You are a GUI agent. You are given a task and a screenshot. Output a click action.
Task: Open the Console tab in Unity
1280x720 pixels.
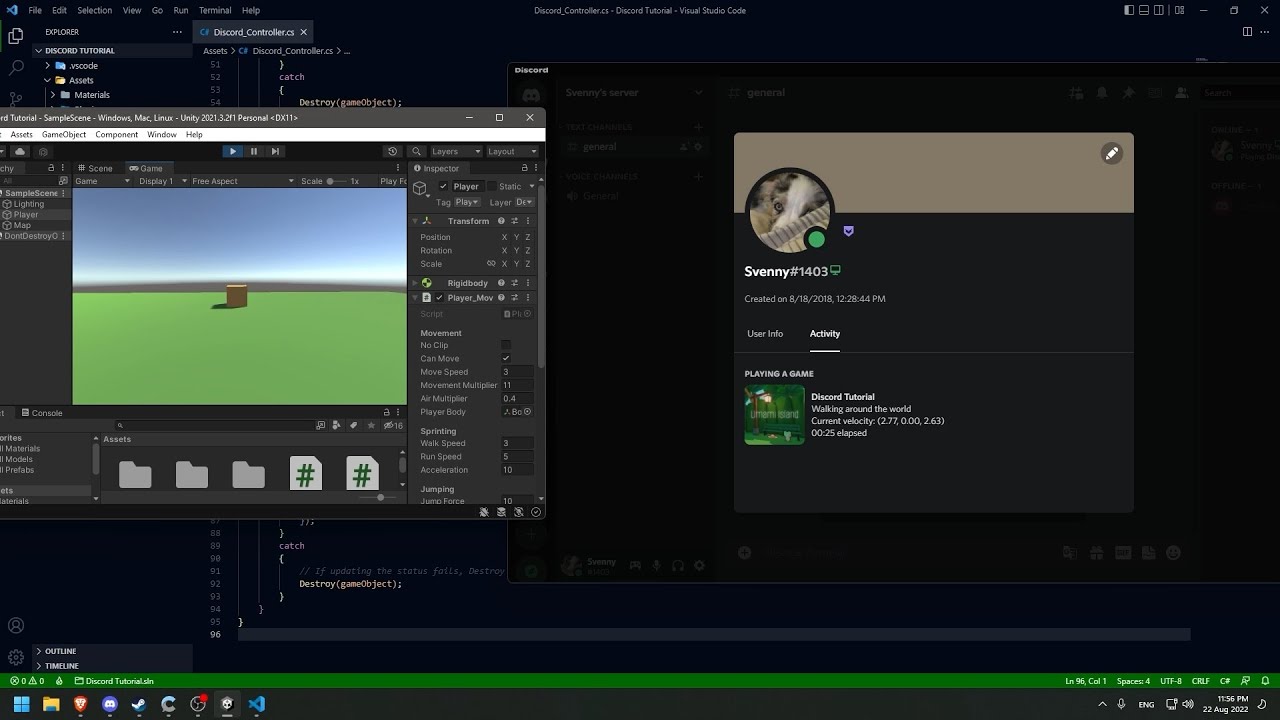pos(42,412)
